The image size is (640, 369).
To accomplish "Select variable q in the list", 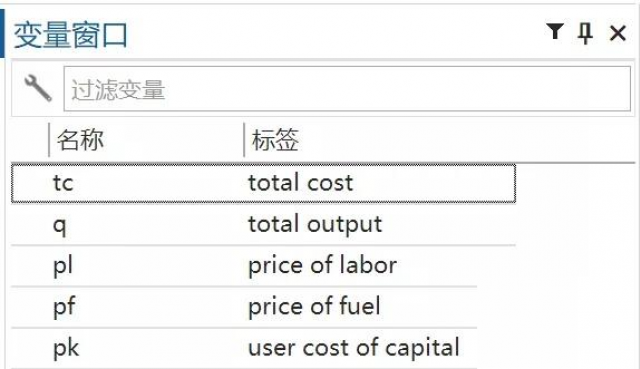I will 60,226.
